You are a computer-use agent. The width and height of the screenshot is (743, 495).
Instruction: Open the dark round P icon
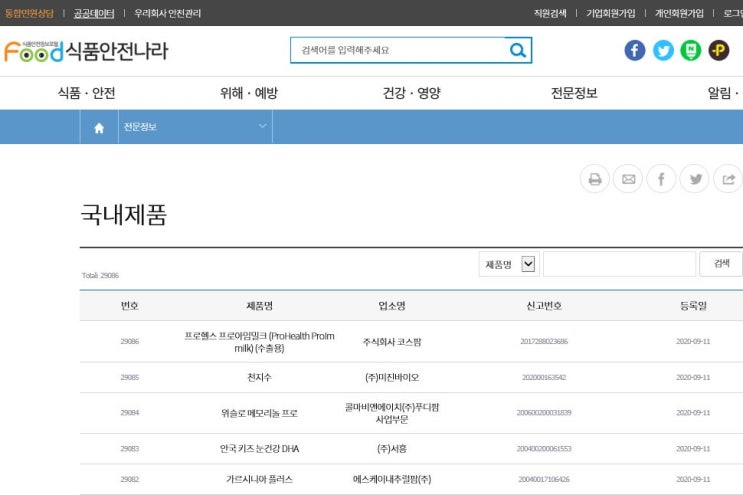[x=719, y=50]
